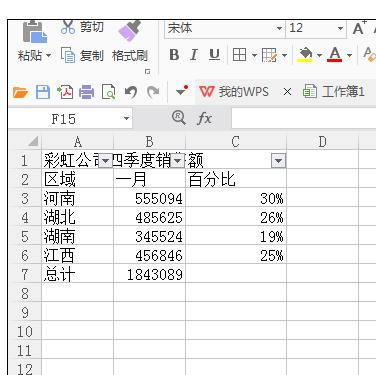
Task: Click cell containing 一月
Action: [x=149, y=180]
